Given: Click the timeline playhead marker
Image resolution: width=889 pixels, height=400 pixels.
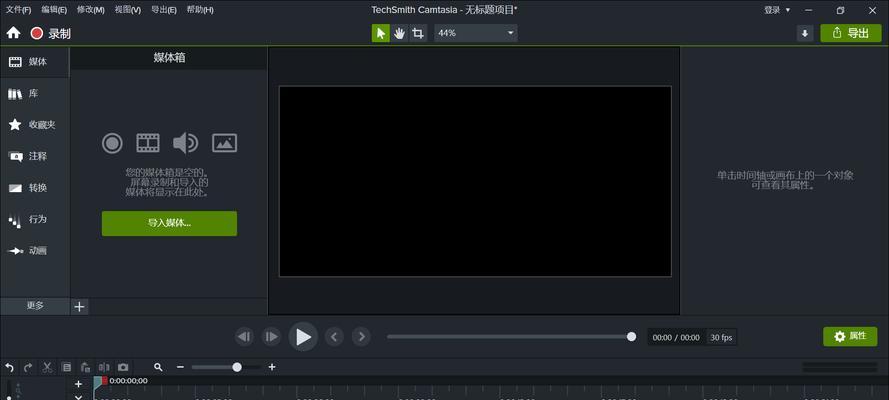Looking at the screenshot, I should [100, 381].
